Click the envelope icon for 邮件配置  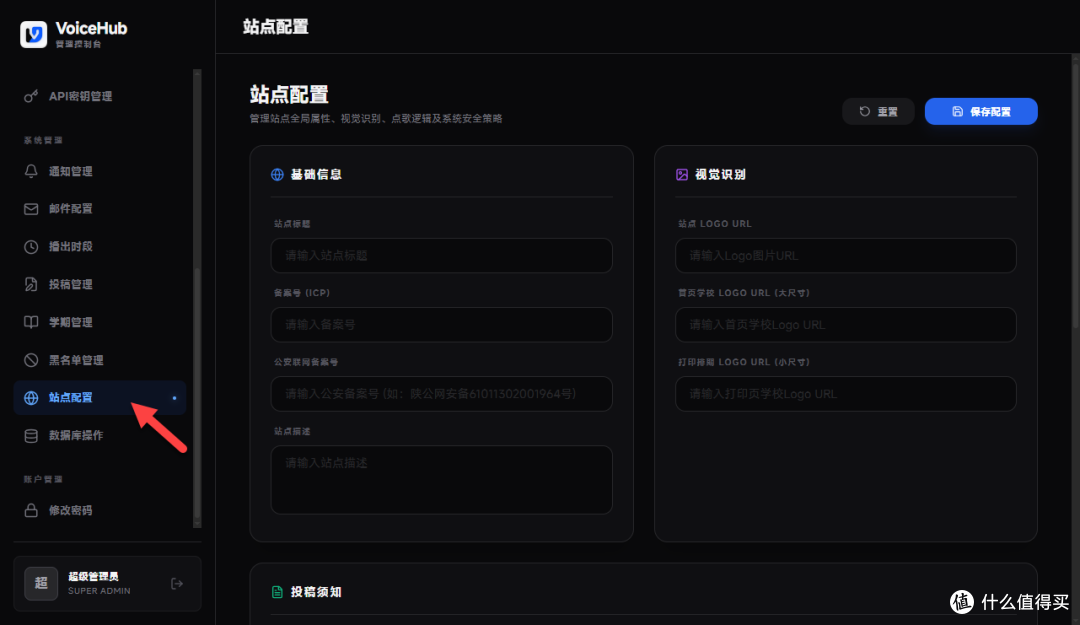pyautogui.click(x=31, y=209)
